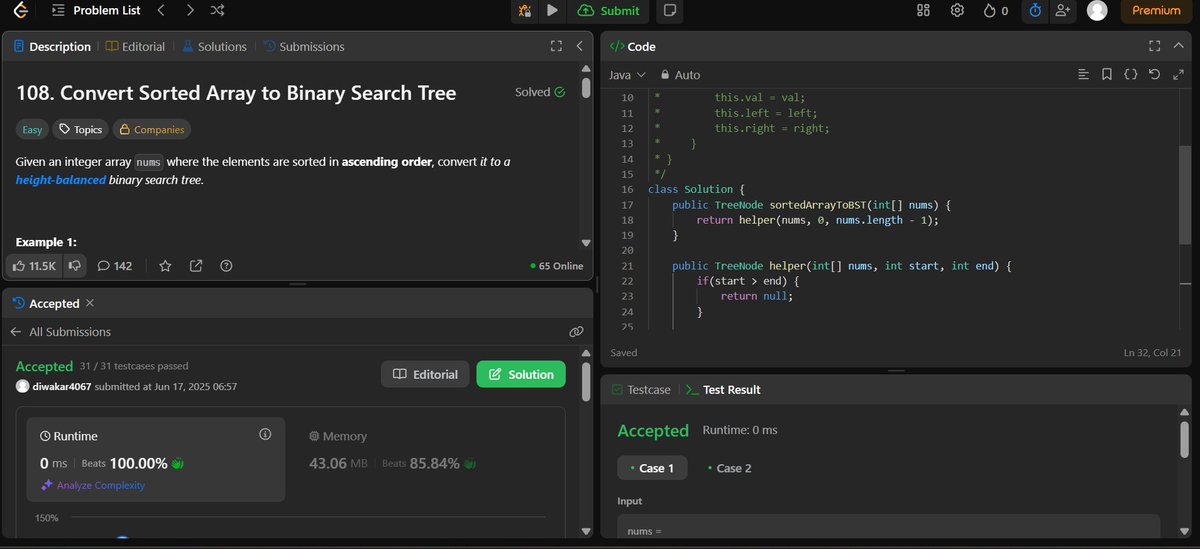Viewport: 1200px width, 549px height.
Task: Click the diwakar4067 username
Action: click(x=62, y=386)
